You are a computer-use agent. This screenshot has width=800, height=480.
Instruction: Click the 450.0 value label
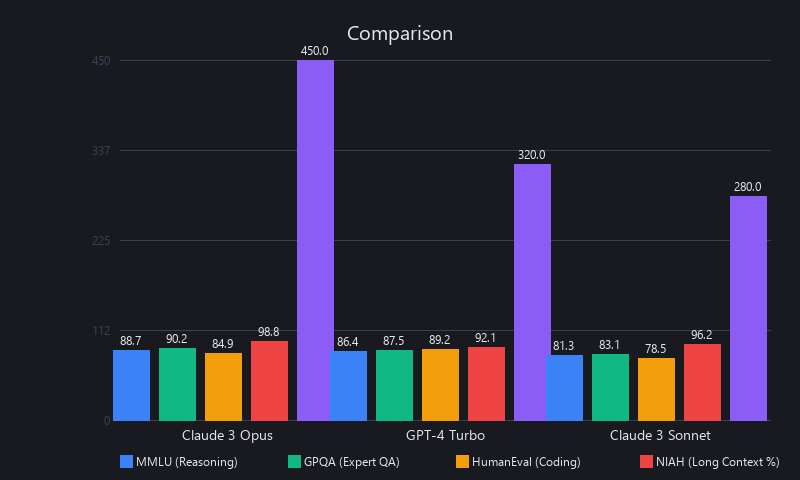314,51
